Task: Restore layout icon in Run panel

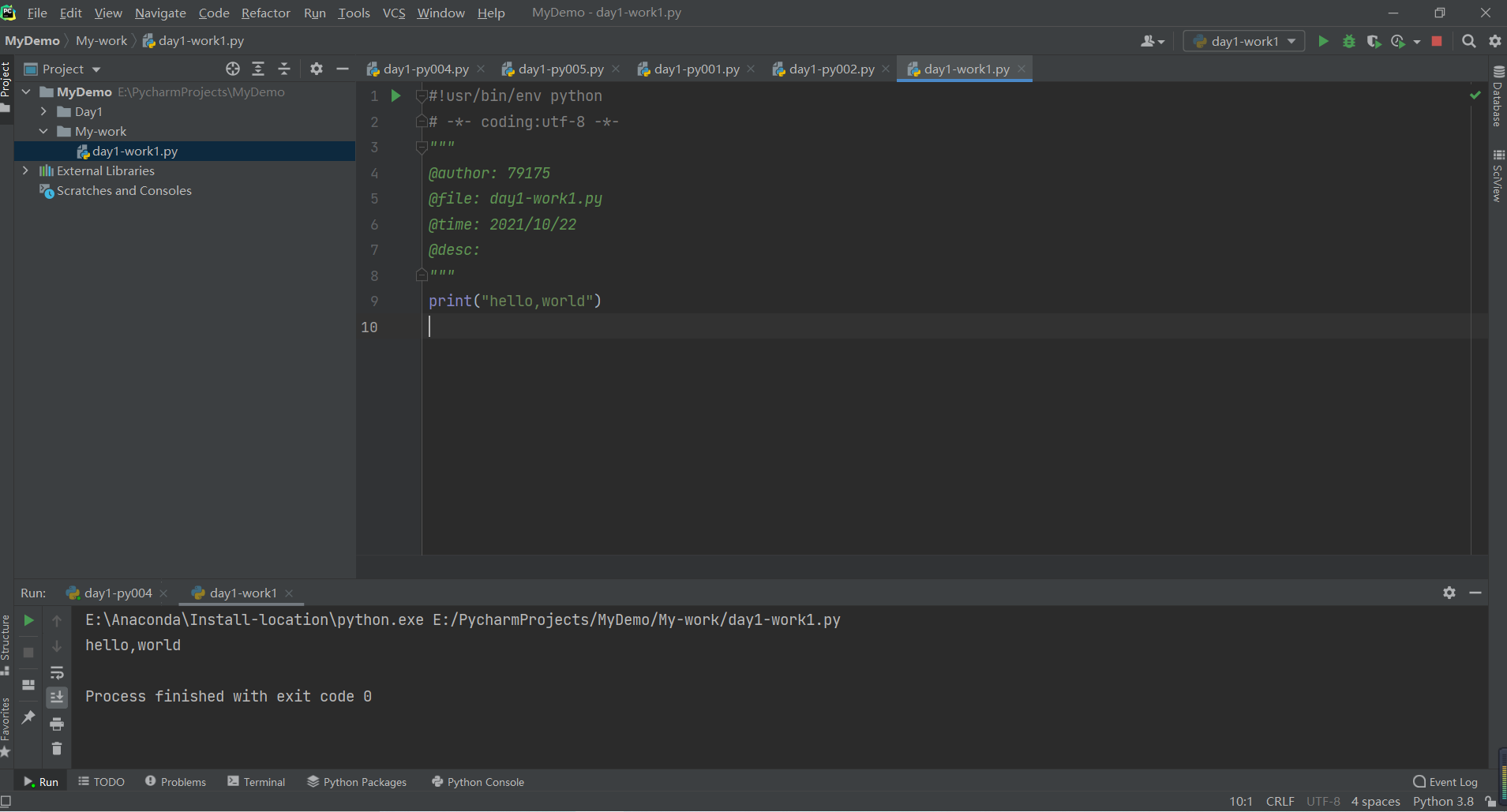Action: (x=28, y=685)
